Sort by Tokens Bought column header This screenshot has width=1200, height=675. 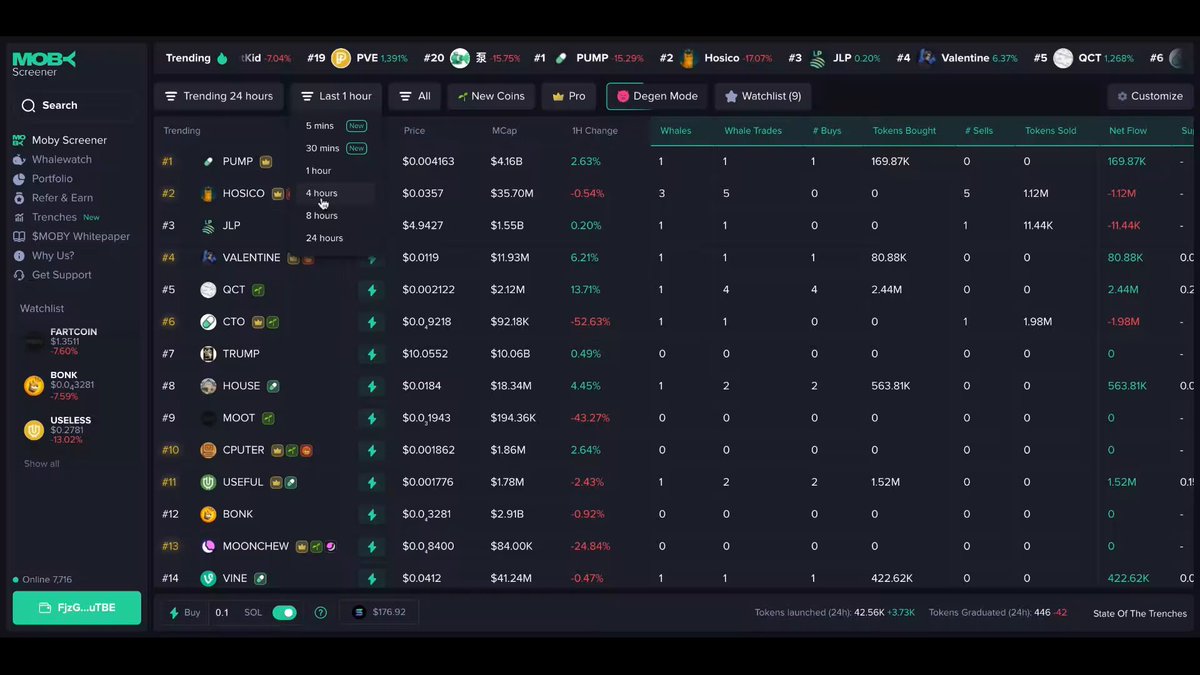click(905, 131)
